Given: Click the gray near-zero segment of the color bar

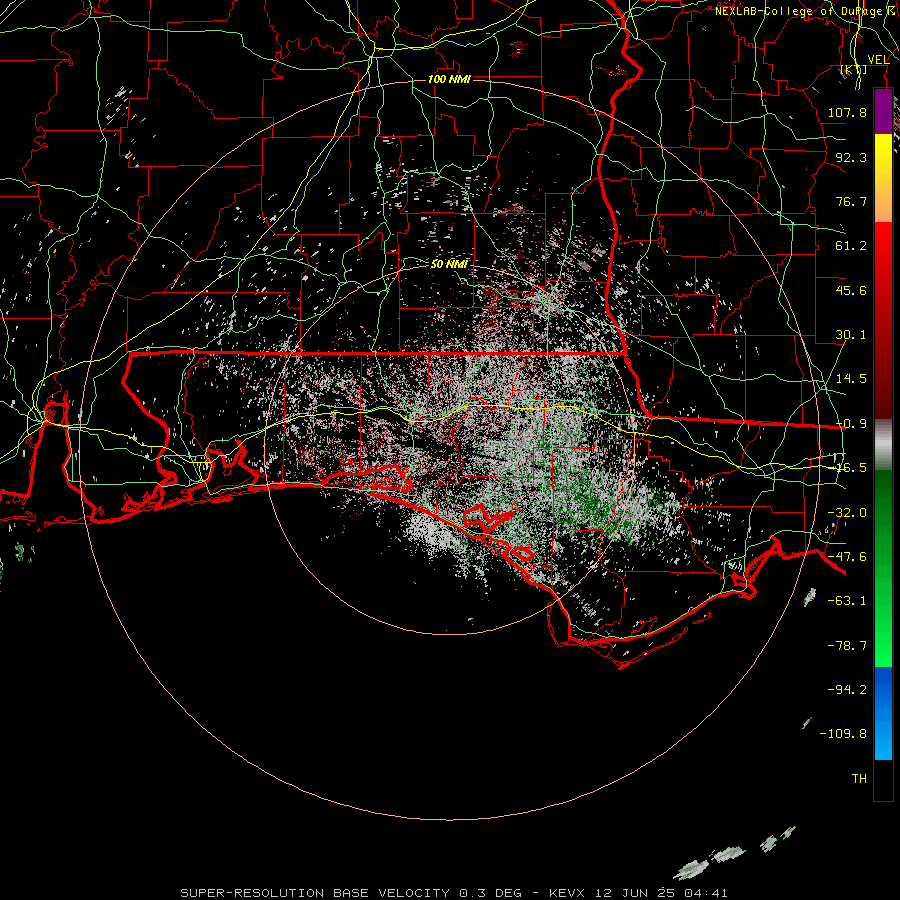Looking at the screenshot, I should point(883,445).
